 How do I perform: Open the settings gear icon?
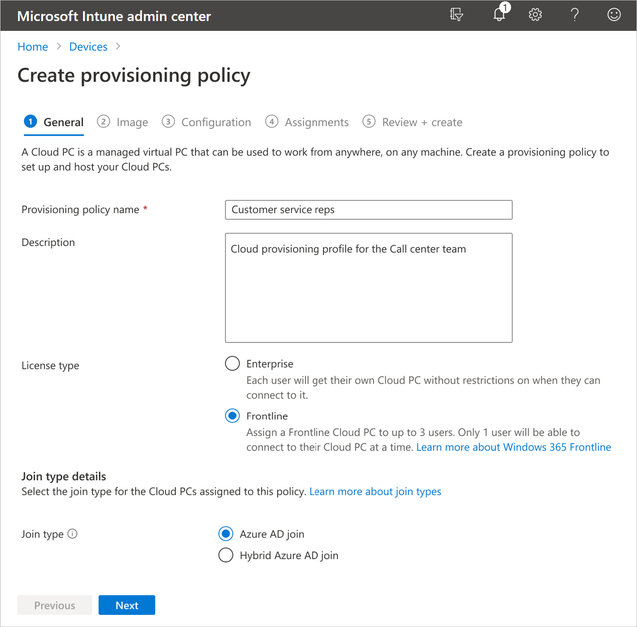(x=535, y=15)
